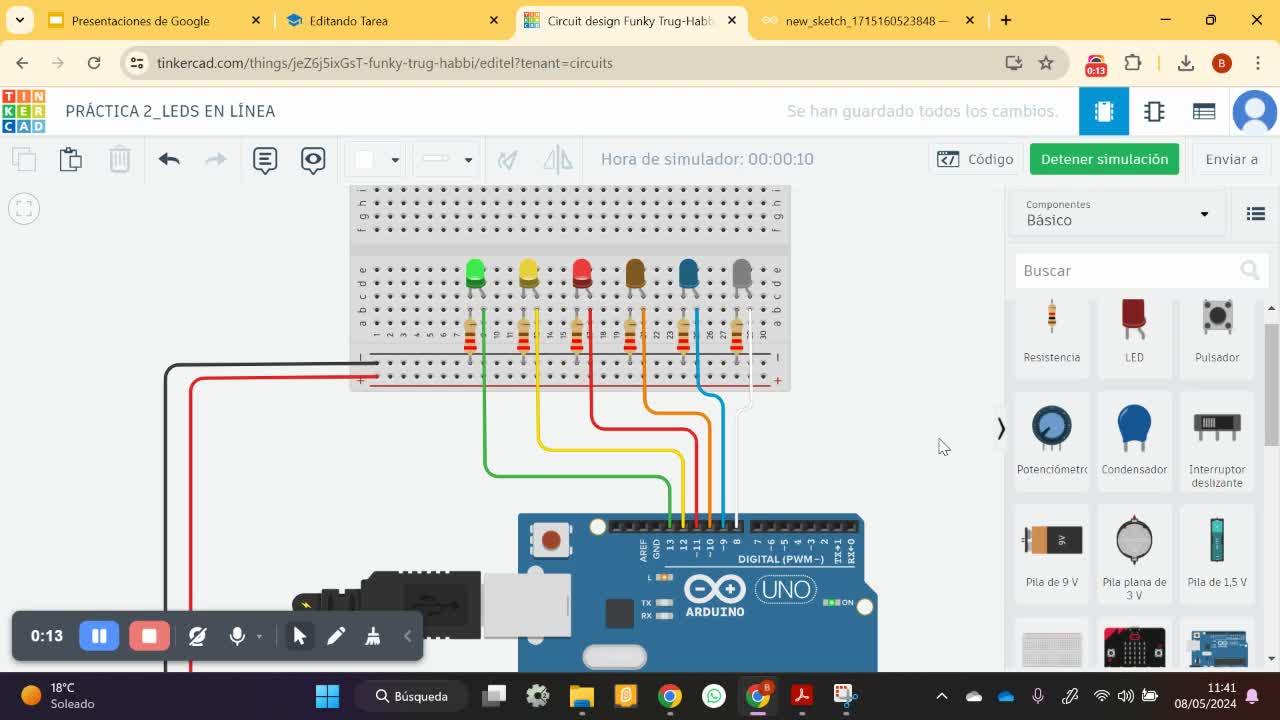Open the Chrome three-dot menu
Image resolution: width=1280 pixels, height=720 pixels.
(x=1258, y=63)
